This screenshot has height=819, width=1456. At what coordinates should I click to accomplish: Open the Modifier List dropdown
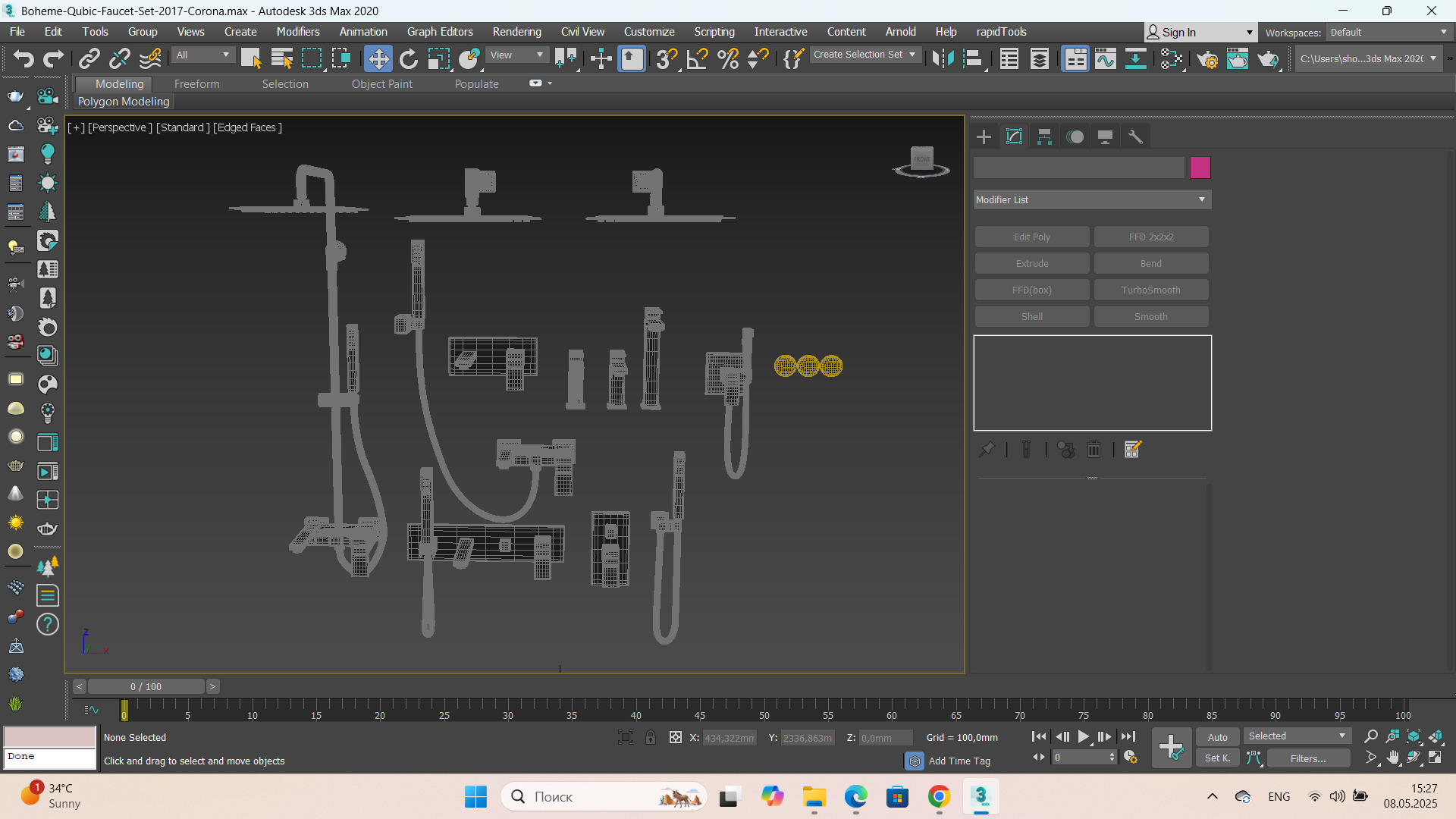tap(1092, 199)
